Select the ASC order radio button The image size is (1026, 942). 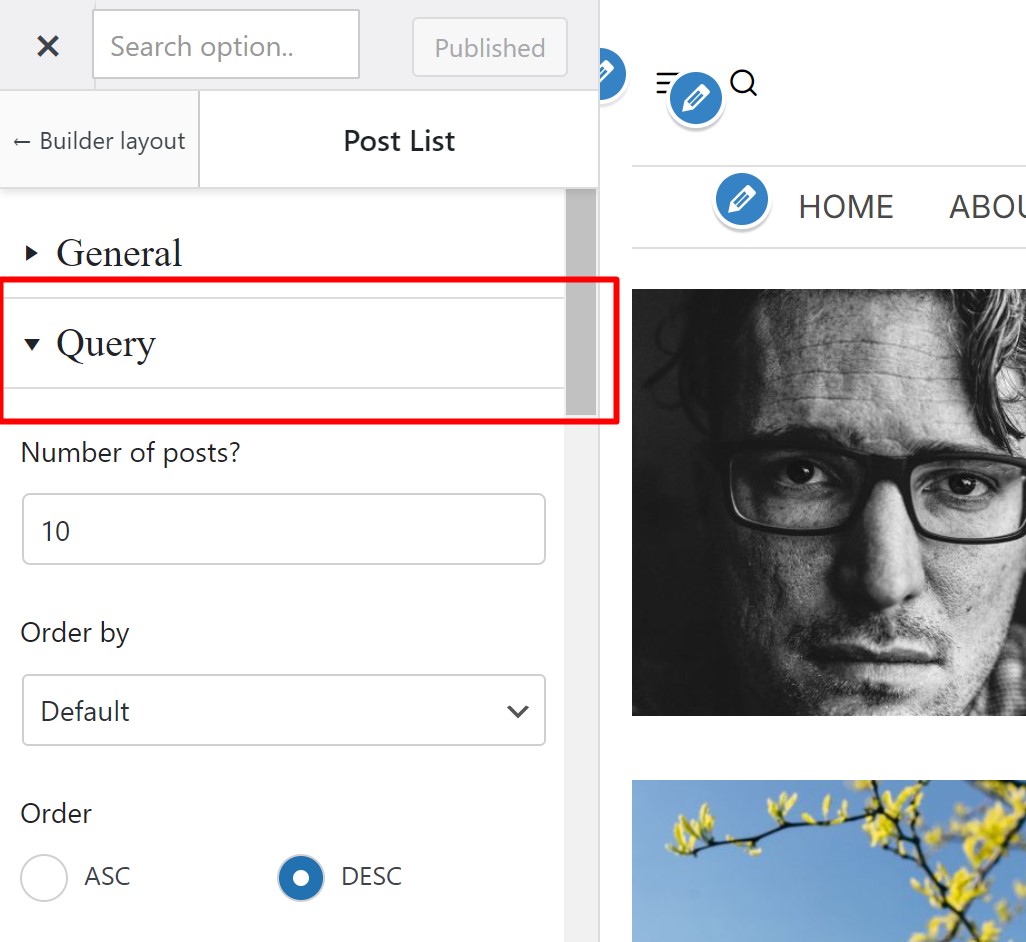44,877
